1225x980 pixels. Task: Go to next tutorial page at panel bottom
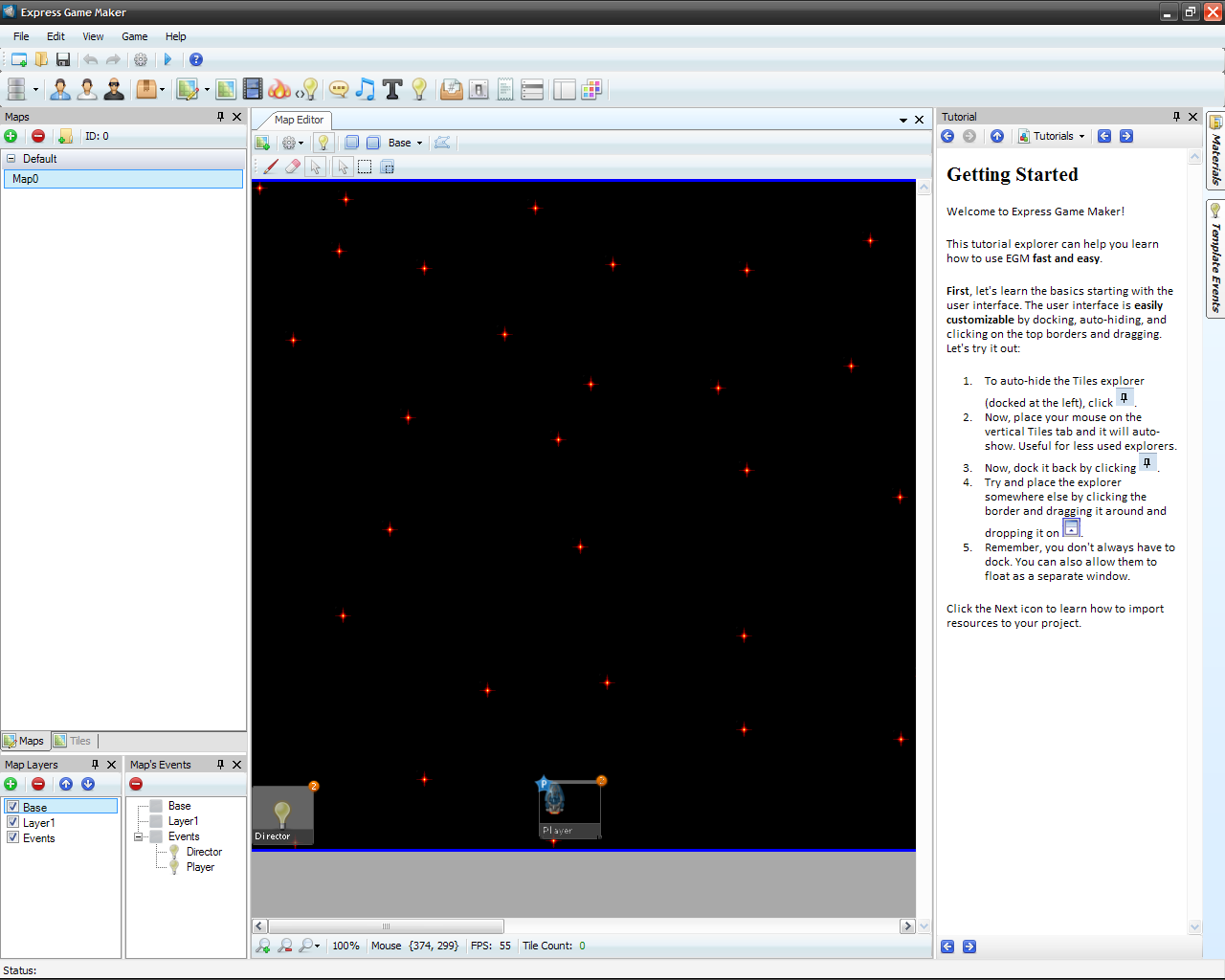(x=969, y=947)
